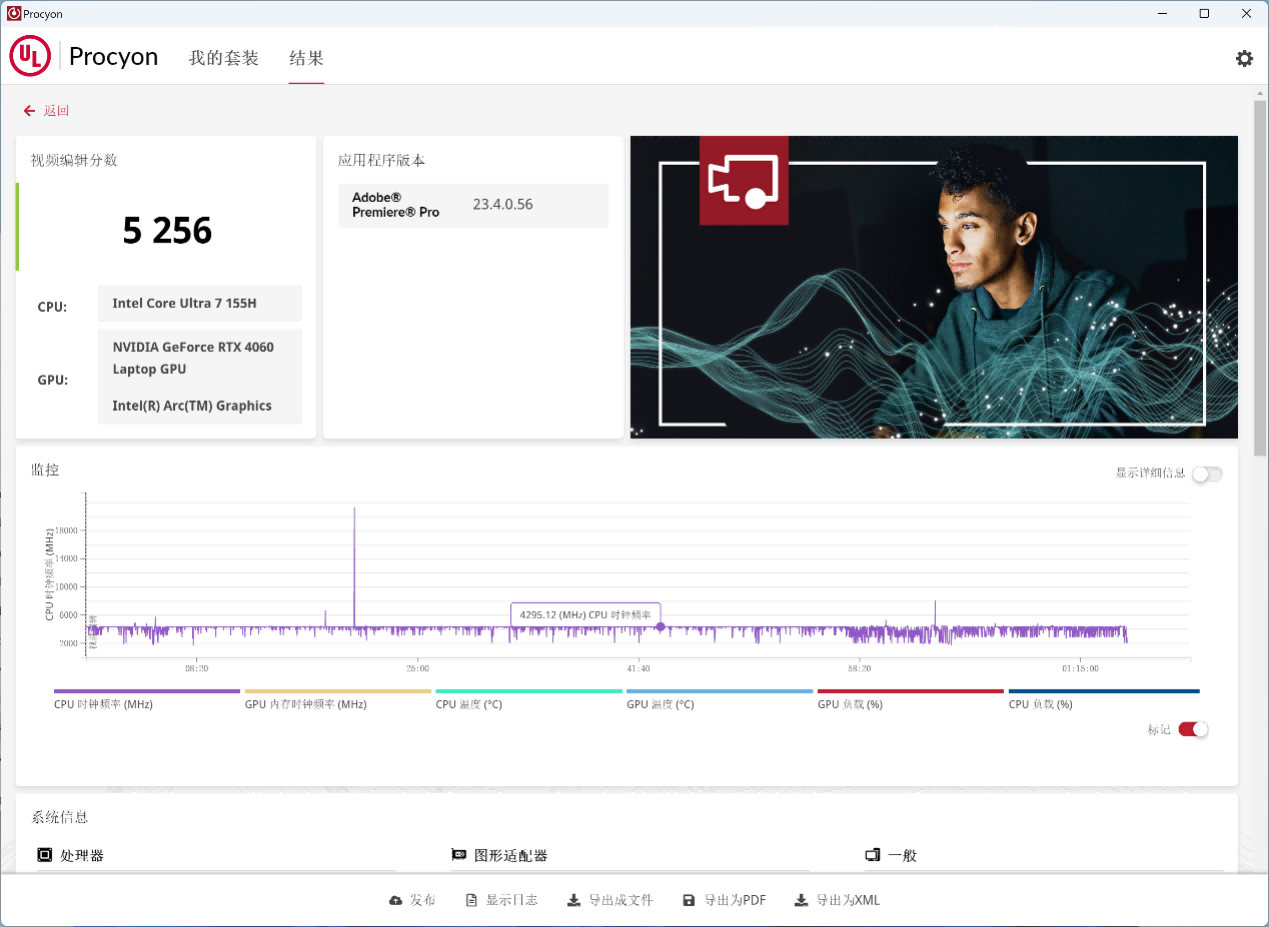Switch to the 我的套装 tab

pyautogui.click(x=223, y=58)
